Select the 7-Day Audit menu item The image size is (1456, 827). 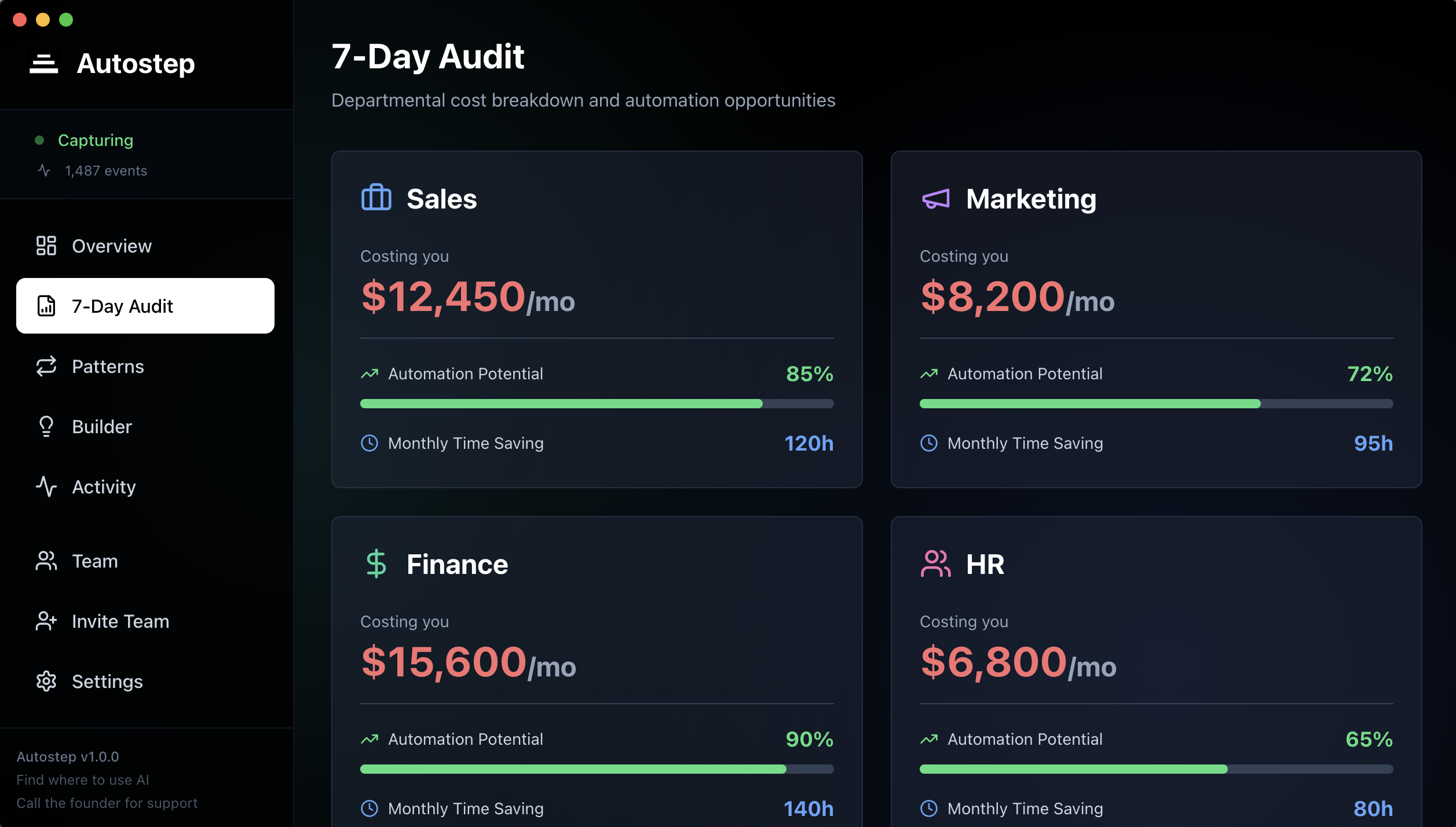[145, 306]
